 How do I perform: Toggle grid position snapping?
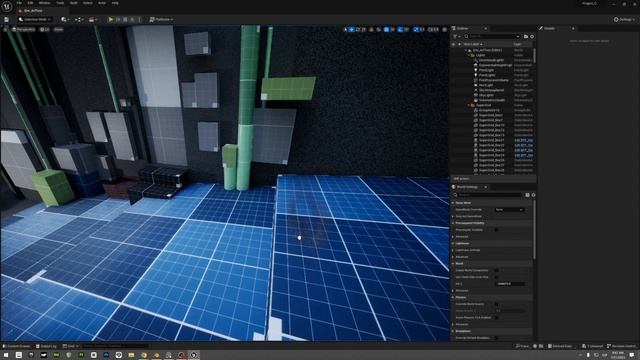point(386,29)
